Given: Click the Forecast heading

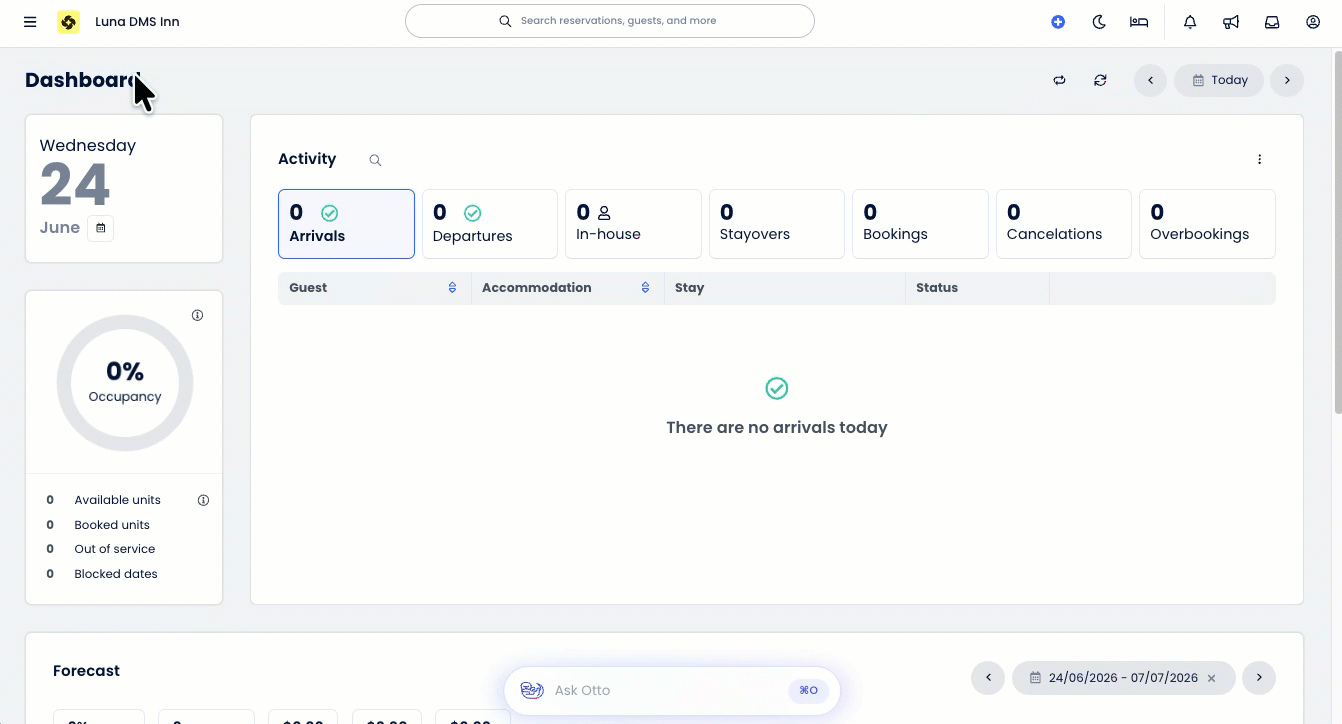Looking at the screenshot, I should pyautogui.click(x=86, y=671).
